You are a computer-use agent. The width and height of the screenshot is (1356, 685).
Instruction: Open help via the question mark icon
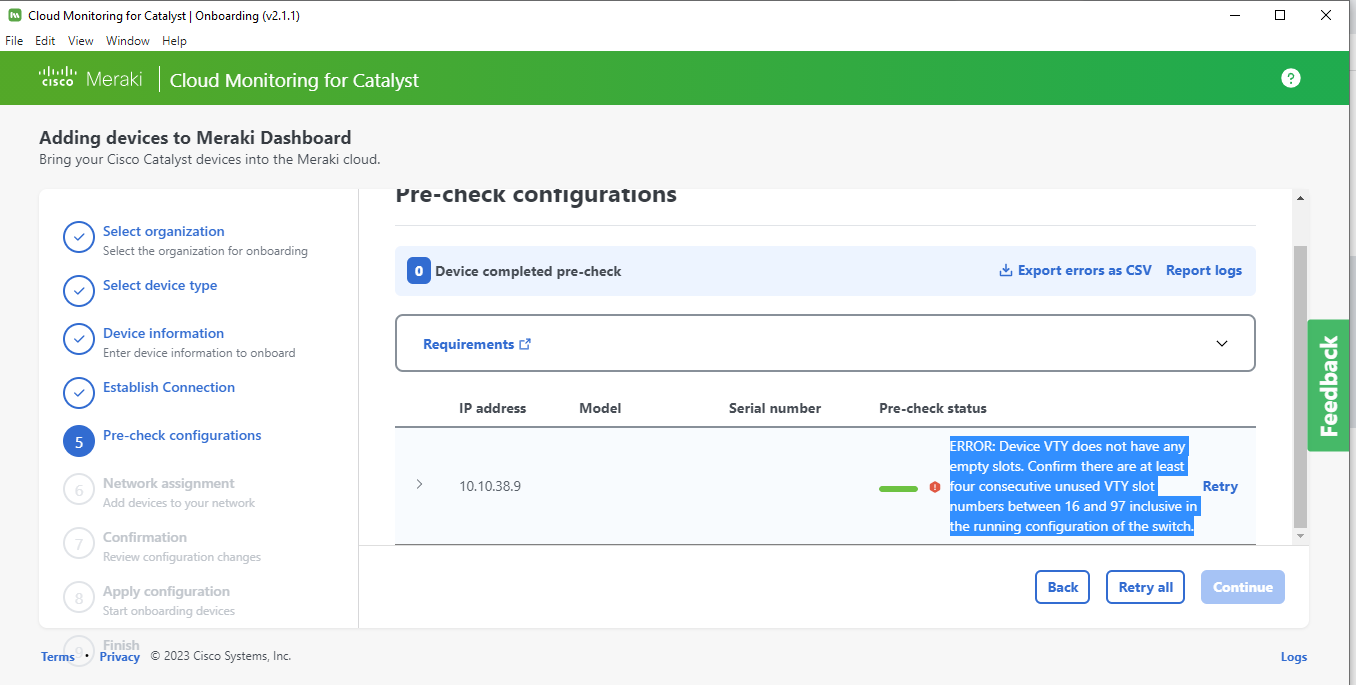[x=1290, y=77]
